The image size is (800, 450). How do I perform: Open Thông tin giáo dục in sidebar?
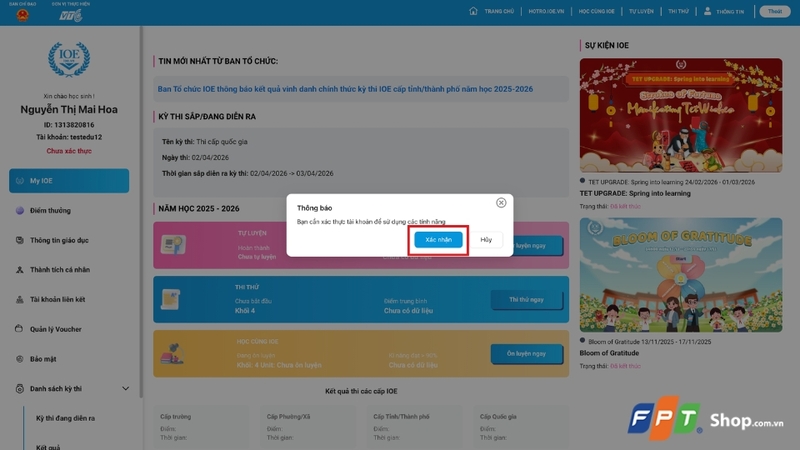pos(59,240)
